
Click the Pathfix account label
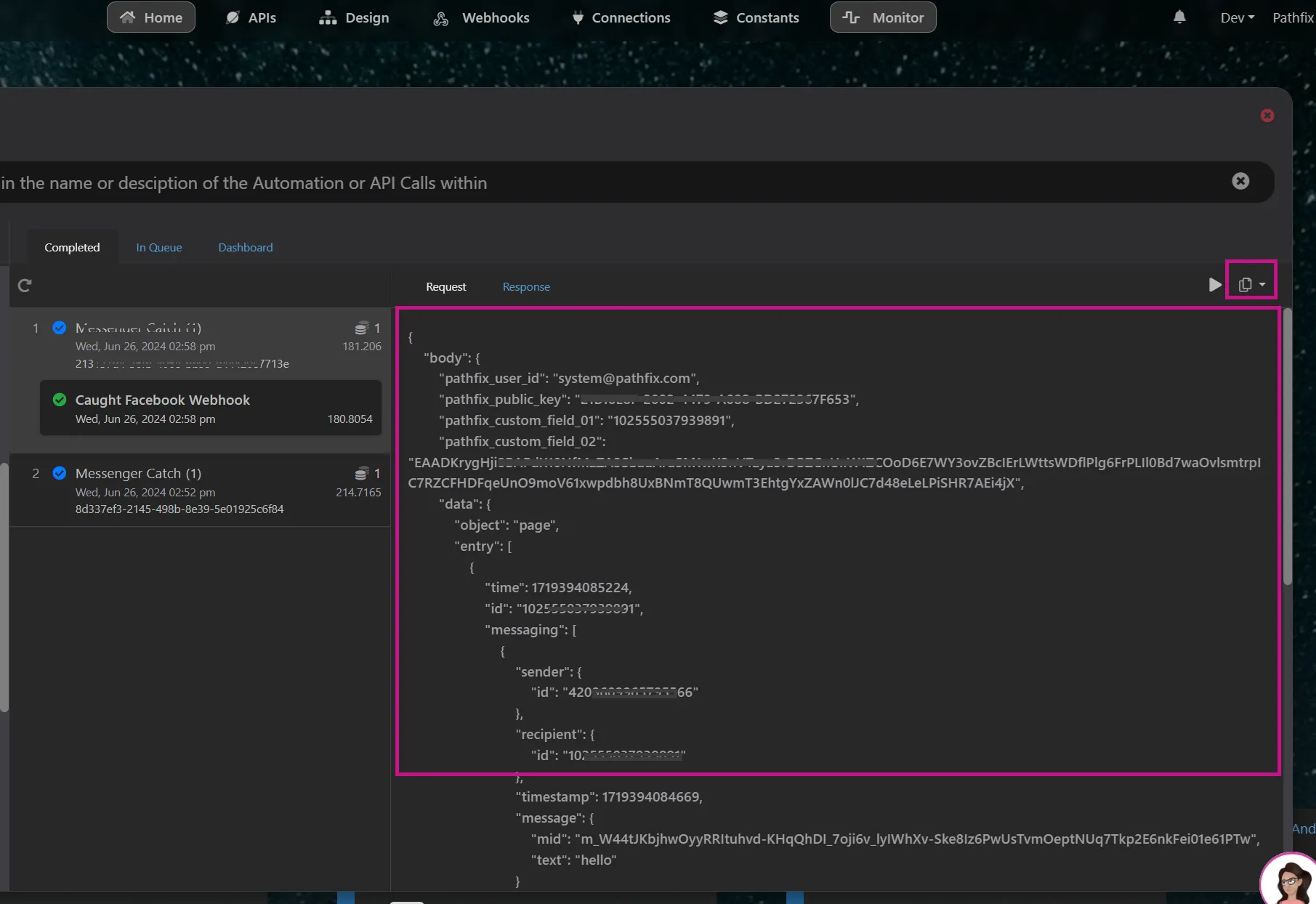(1293, 17)
